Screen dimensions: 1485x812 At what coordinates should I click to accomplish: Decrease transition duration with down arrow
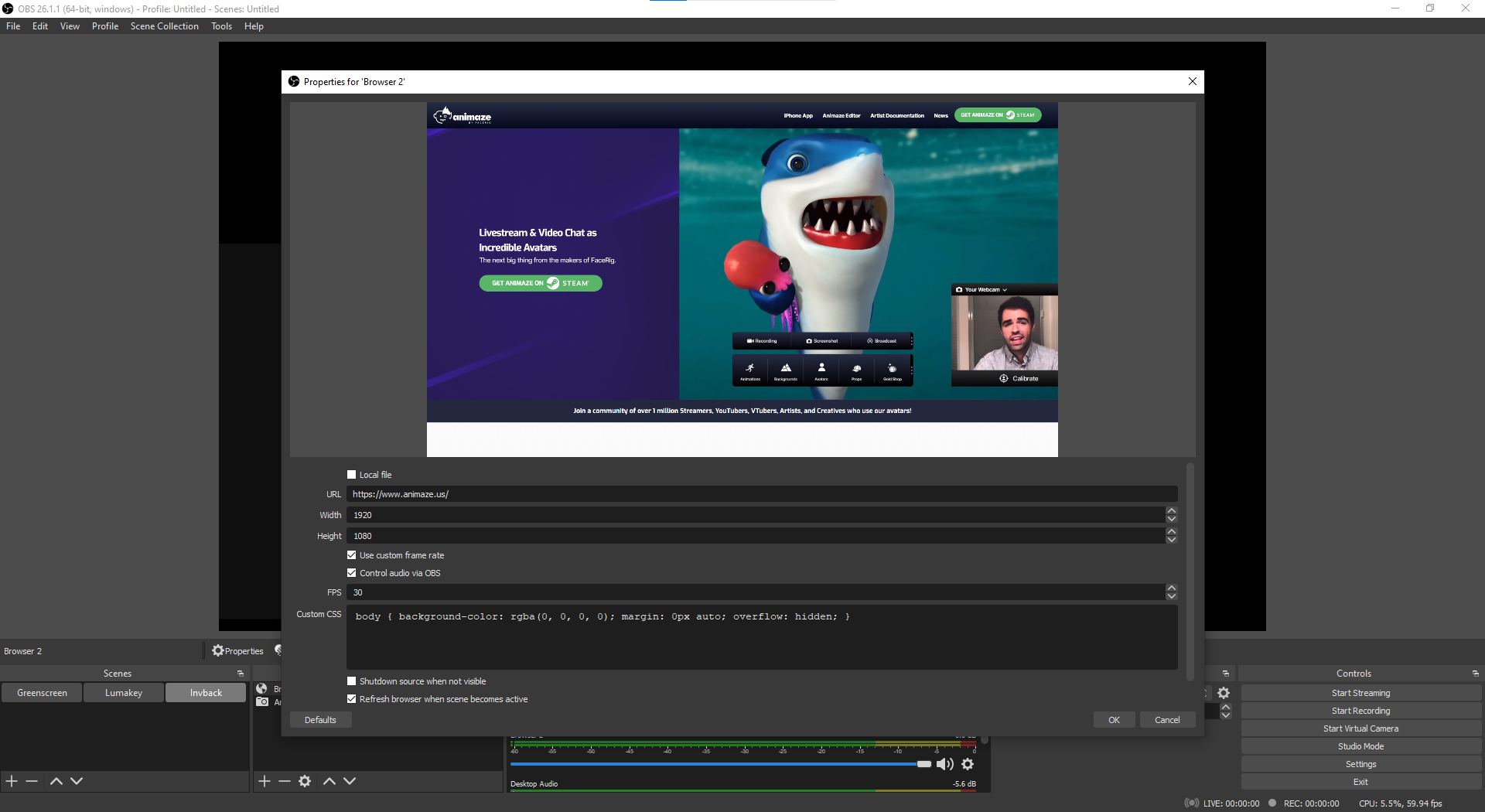click(x=1226, y=715)
